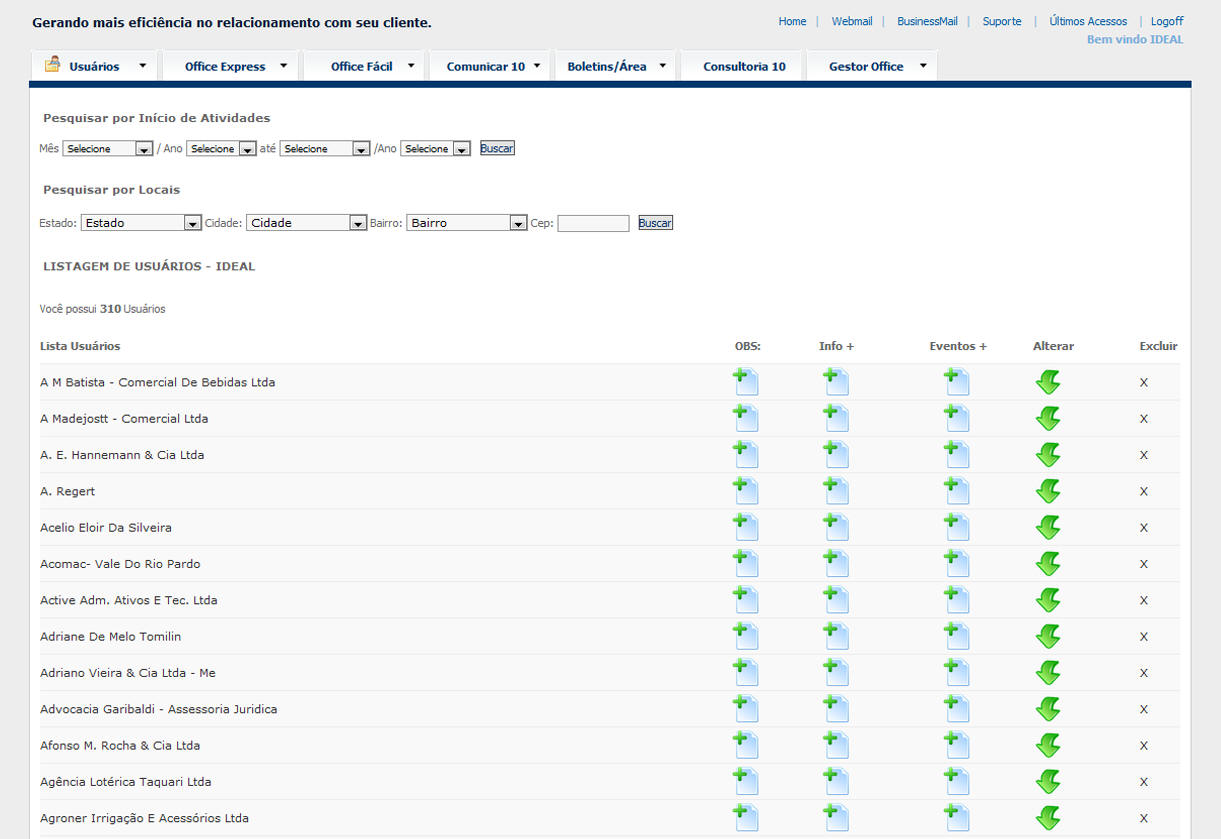Click into the Cep input field

593,223
